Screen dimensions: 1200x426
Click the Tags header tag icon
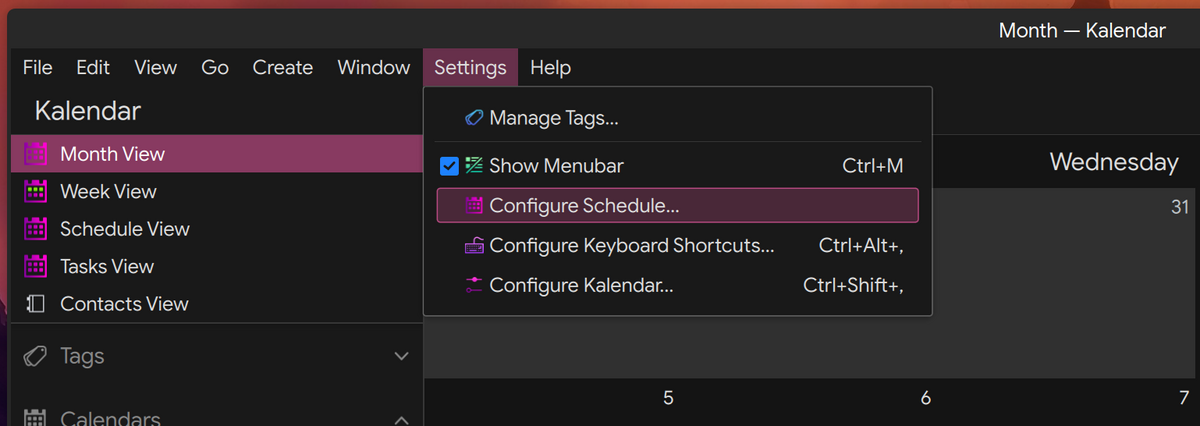(36, 356)
